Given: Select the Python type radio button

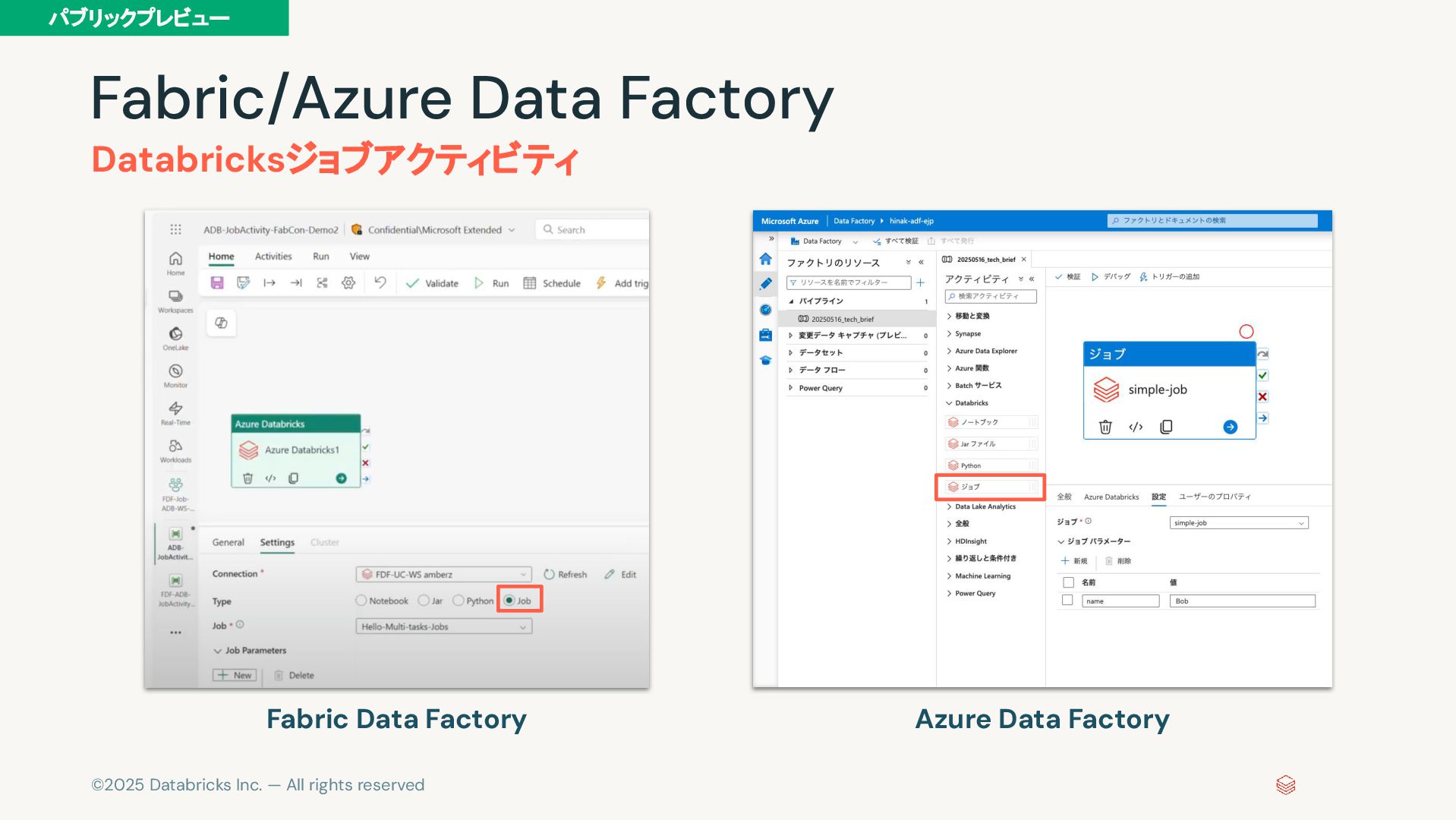Looking at the screenshot, I should coord(459,601).
